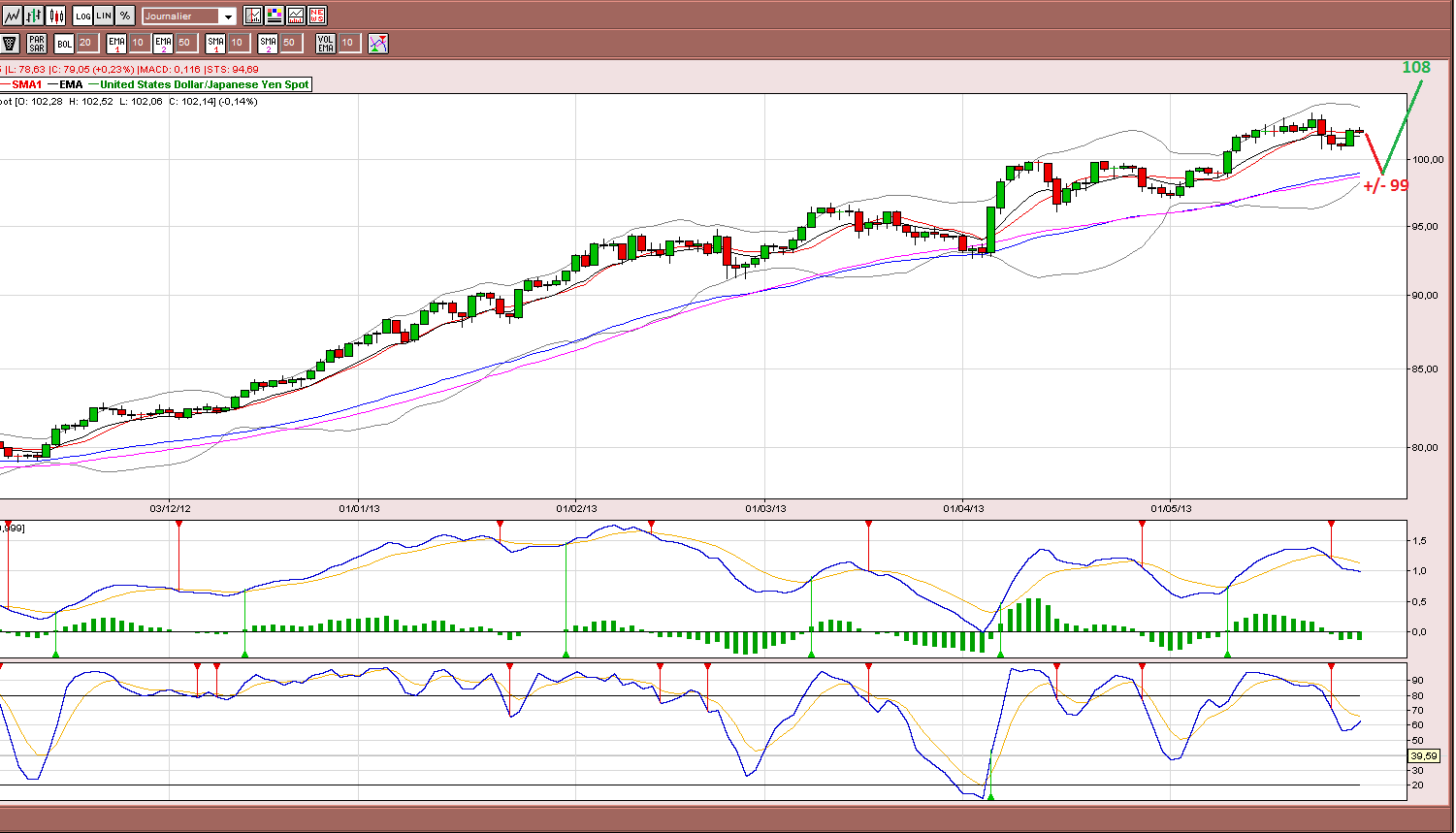Viewport: 1456px width, 833px height.
Task: Toggle the SMA 2 indicator
Action: pyautogui.click(x=268, y=43)
